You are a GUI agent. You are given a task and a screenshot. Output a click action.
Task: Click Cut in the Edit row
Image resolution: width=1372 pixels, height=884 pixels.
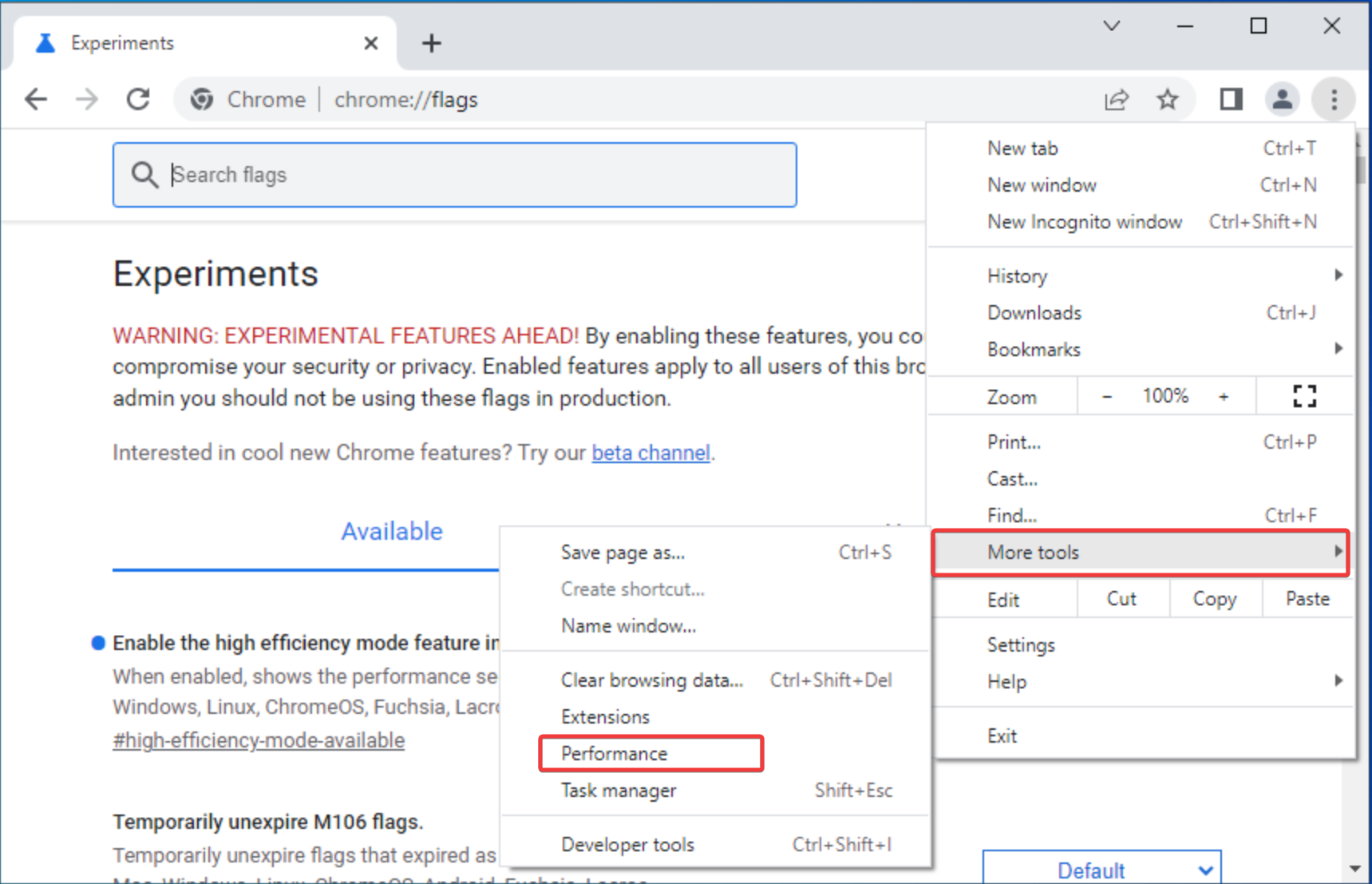[1122, 599]
